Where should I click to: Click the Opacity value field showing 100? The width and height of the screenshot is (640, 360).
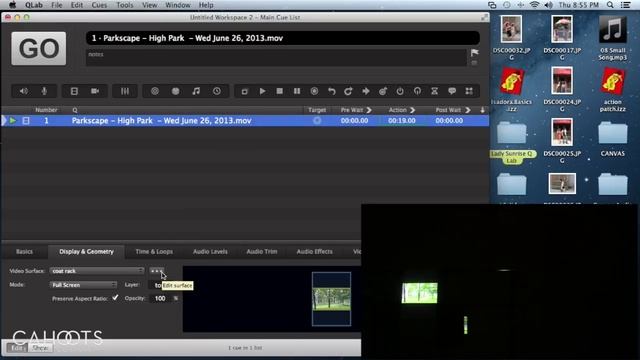point(160,298)
